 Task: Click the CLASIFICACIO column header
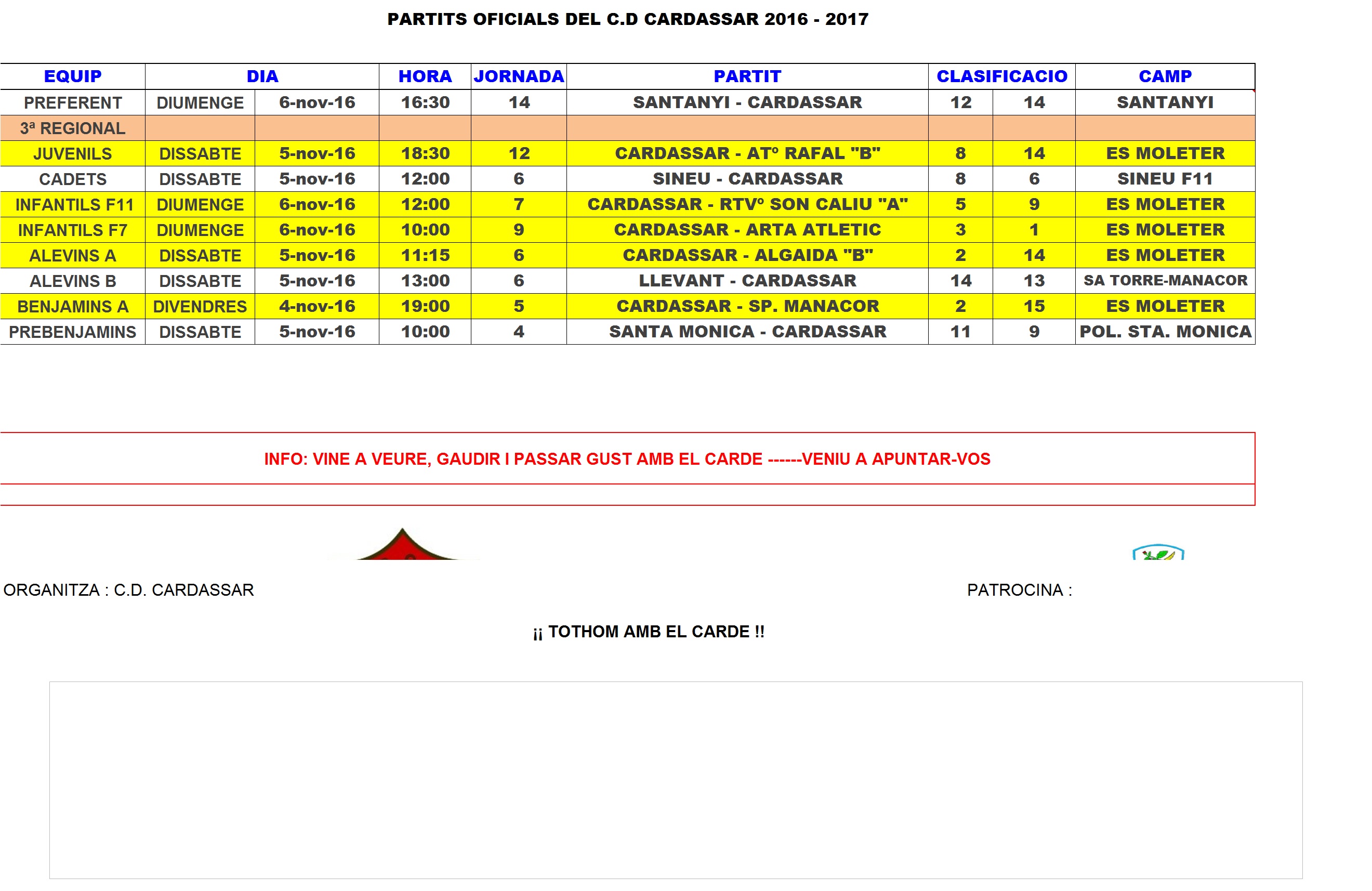point(1001,76)
